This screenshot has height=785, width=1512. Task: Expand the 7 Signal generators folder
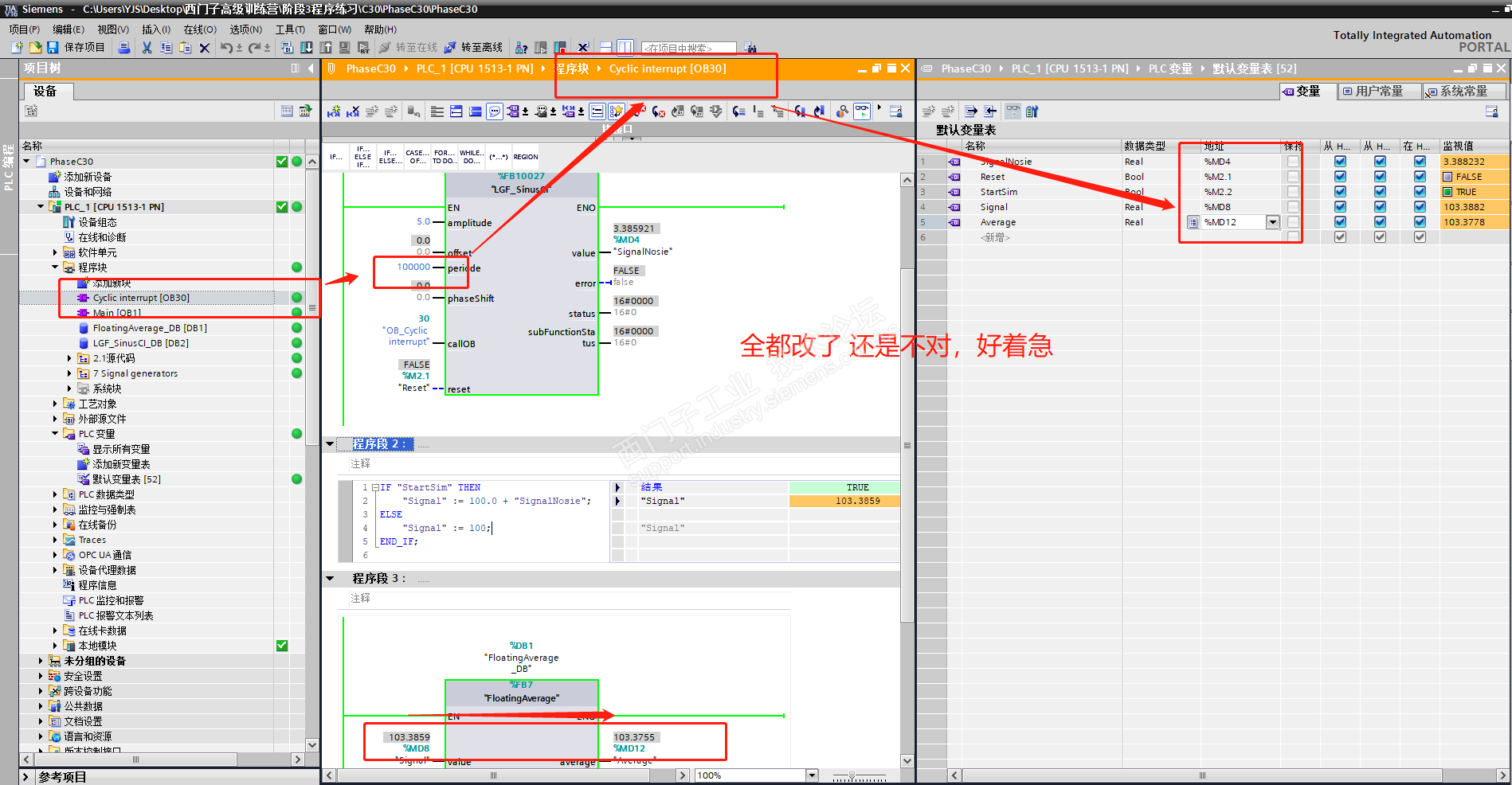pyautogui.click(x=69, y=373)
